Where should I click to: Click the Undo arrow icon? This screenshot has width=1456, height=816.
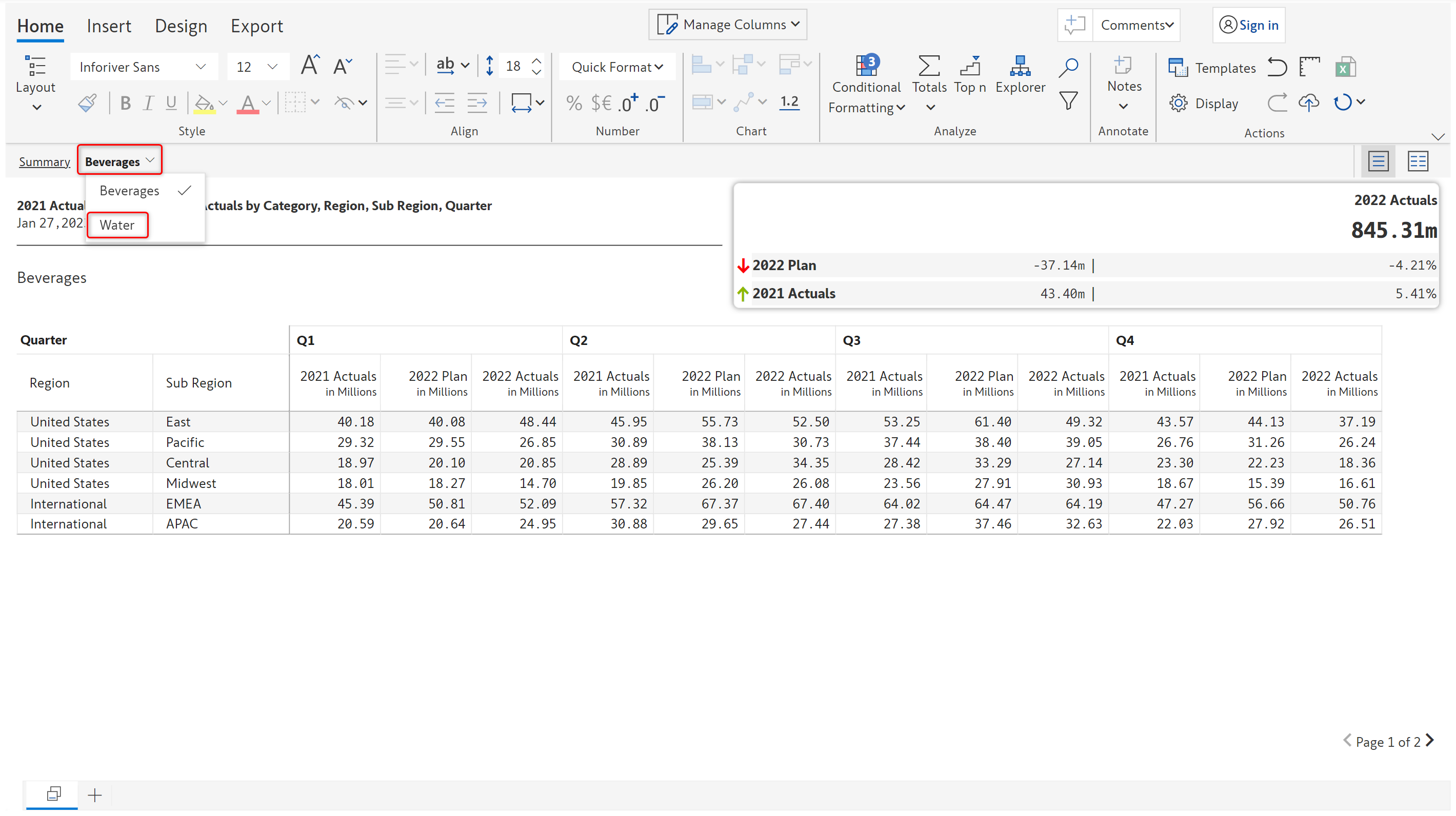pos(1277,67)
